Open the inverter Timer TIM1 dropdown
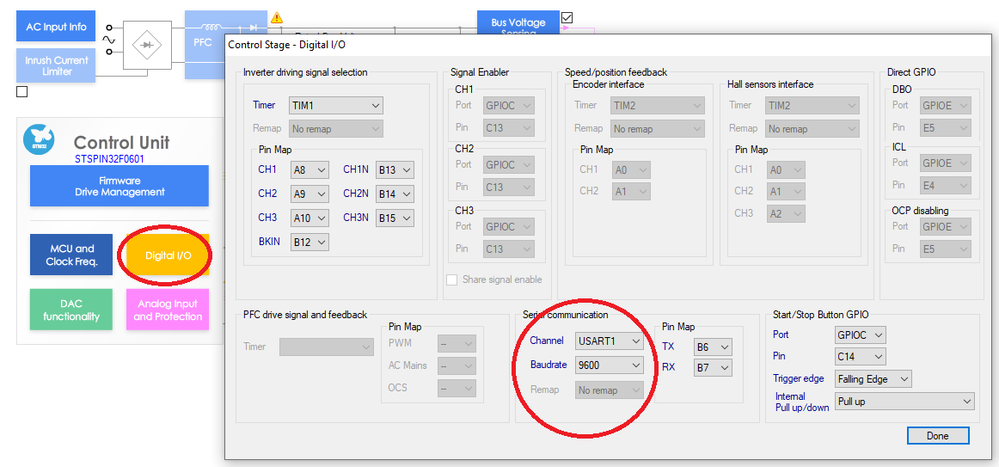Screen dimensions: 999x467 336,105
